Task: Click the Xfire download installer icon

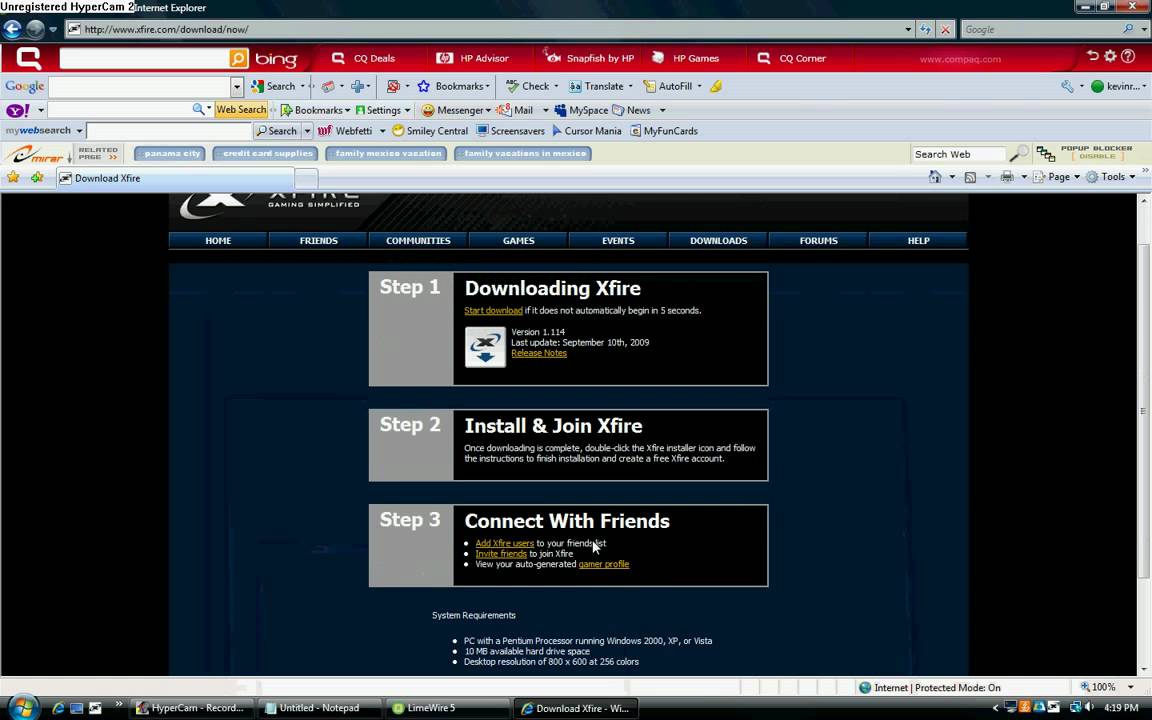Action: pos(485,347)
